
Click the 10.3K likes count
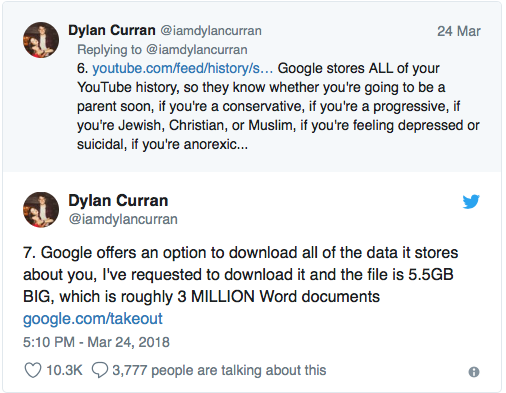click(x=64, y=370)
